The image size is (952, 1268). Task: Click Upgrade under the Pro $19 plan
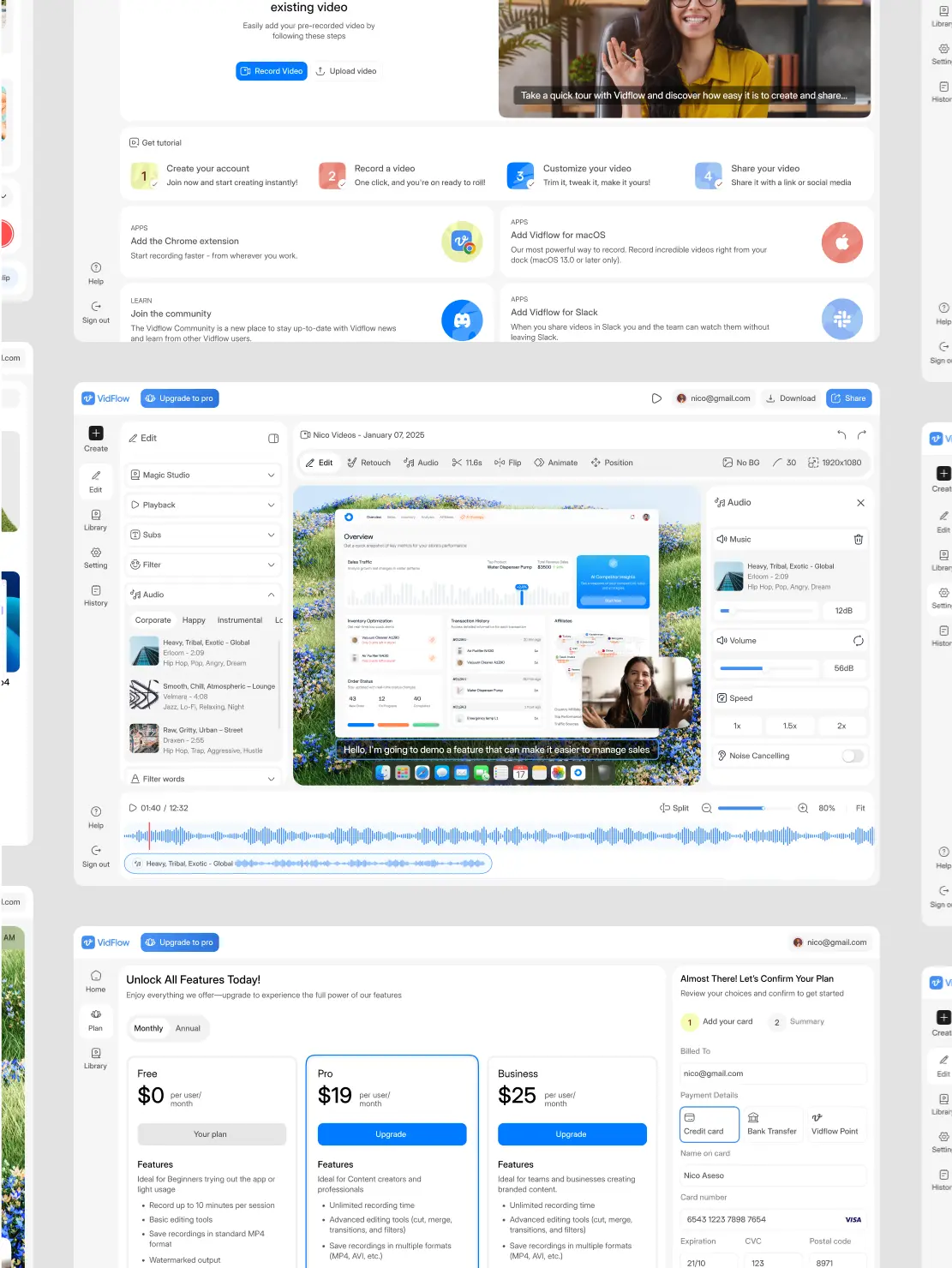coord(392,1134)
